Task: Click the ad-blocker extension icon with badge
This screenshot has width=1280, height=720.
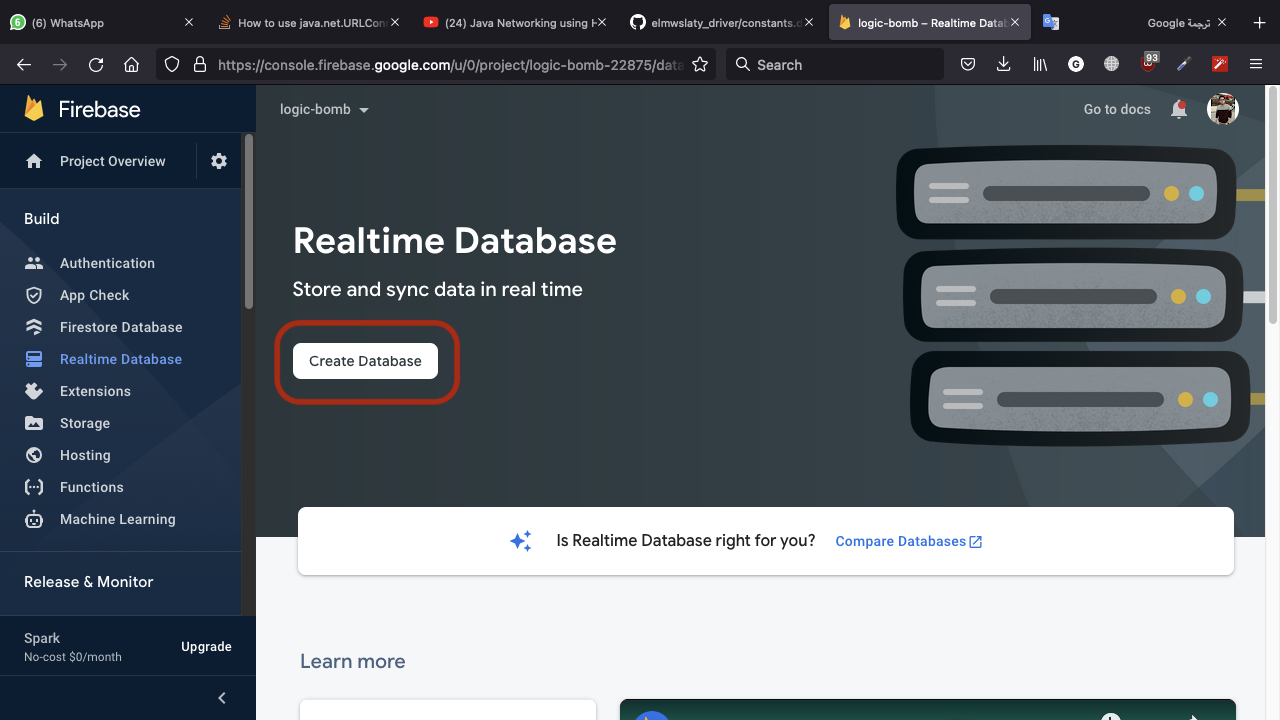Action: click(1150, 63)
